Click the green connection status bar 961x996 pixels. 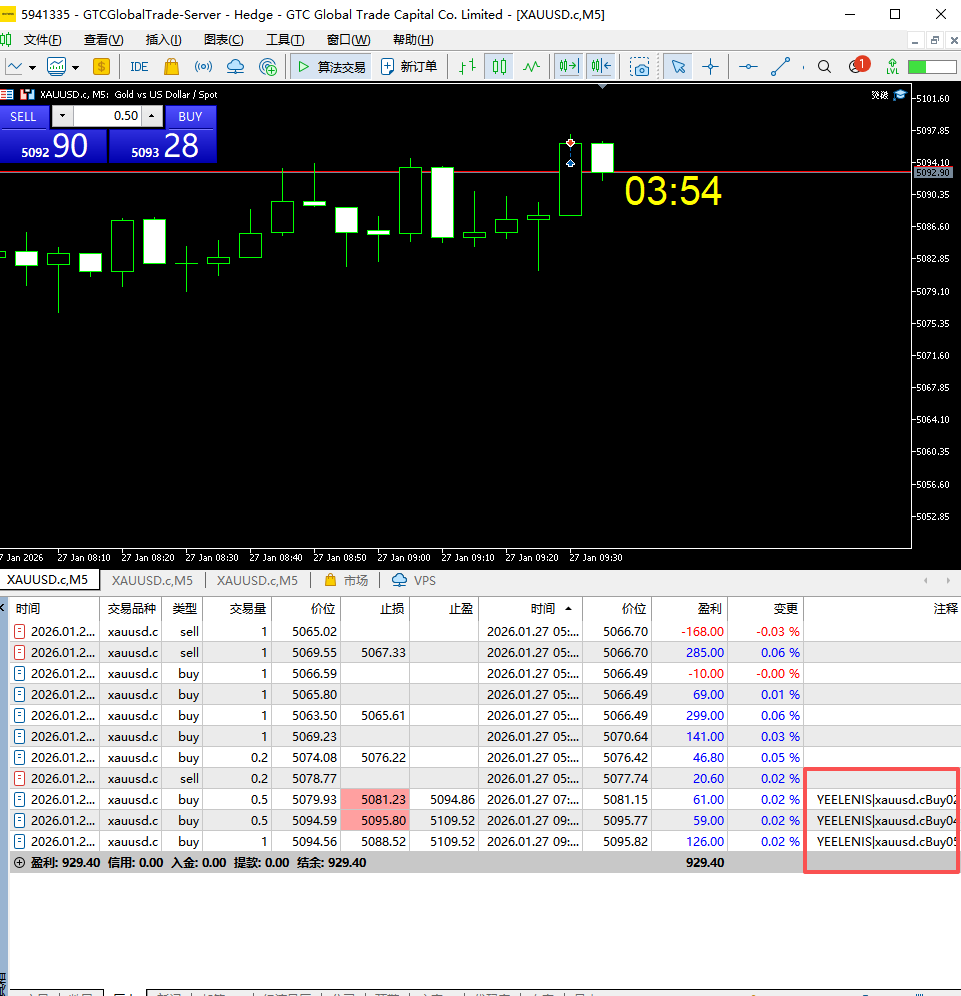pyautogui.click(x=932, y=67)
